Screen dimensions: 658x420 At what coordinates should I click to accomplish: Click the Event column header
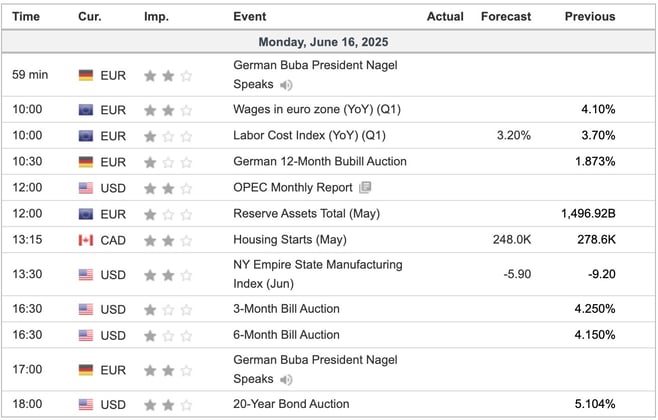click(x=250, y=16)
